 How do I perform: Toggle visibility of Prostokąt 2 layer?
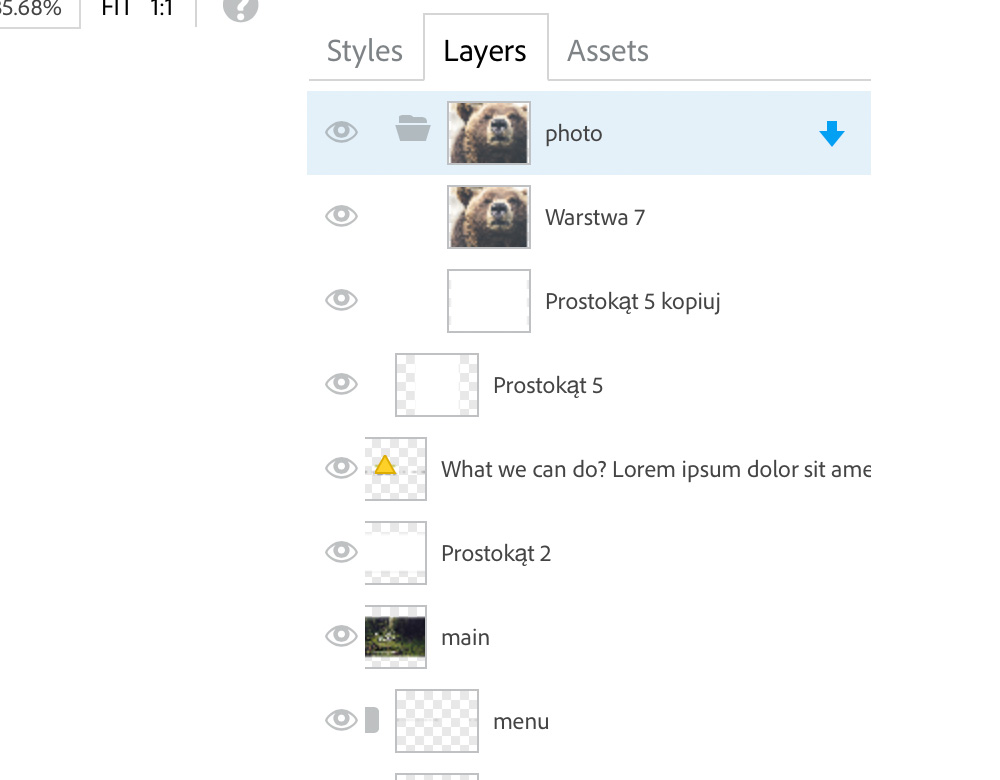coord(341,552)
